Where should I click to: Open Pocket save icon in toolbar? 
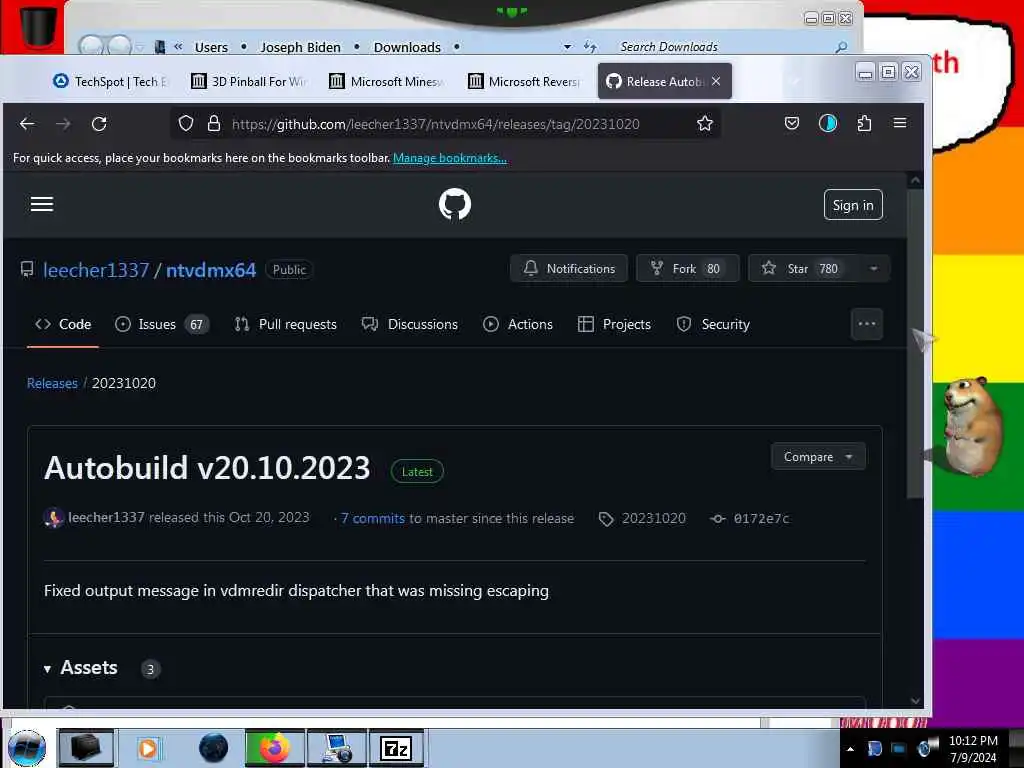[x=792, y=123]
